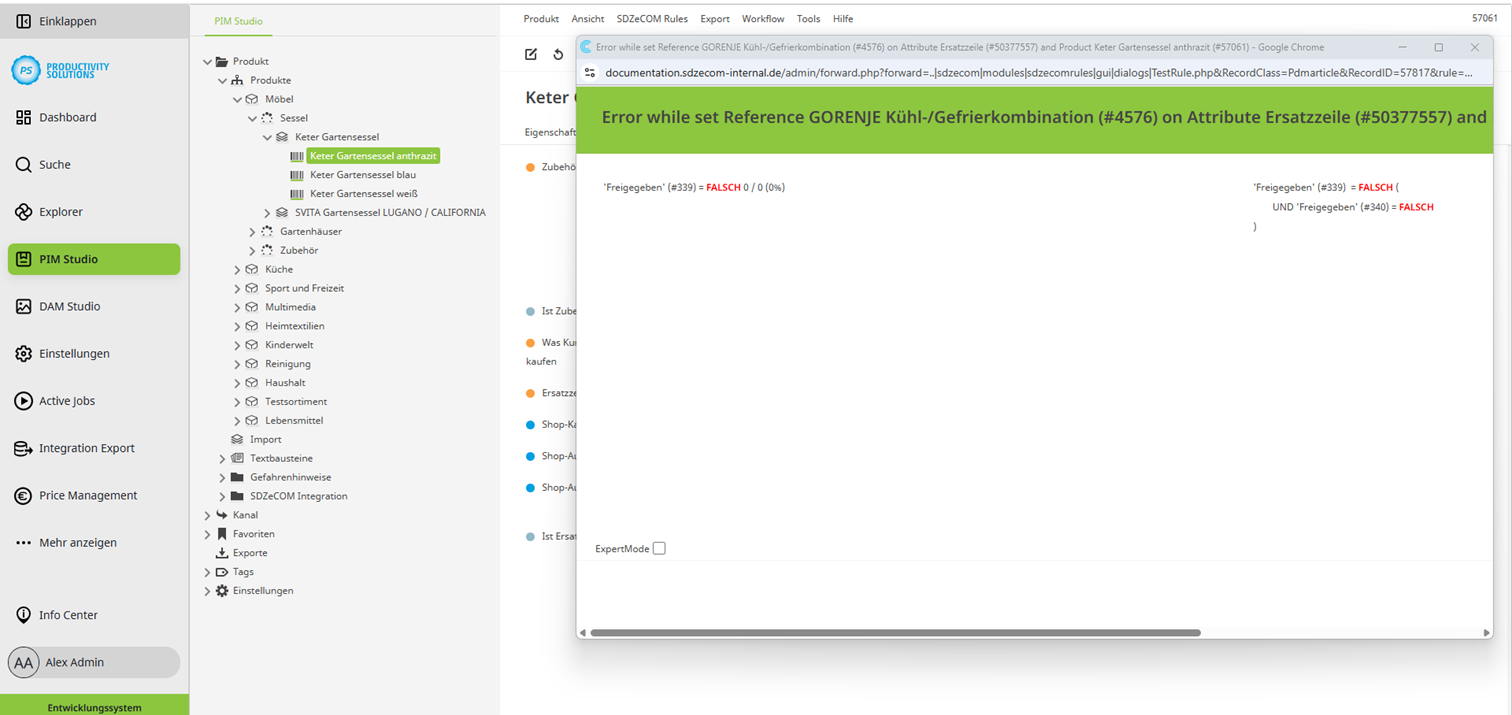Collapse the Möbel tree node
Screen dimensions: 1512x715
pyautogui.click(x=237, y=100)
